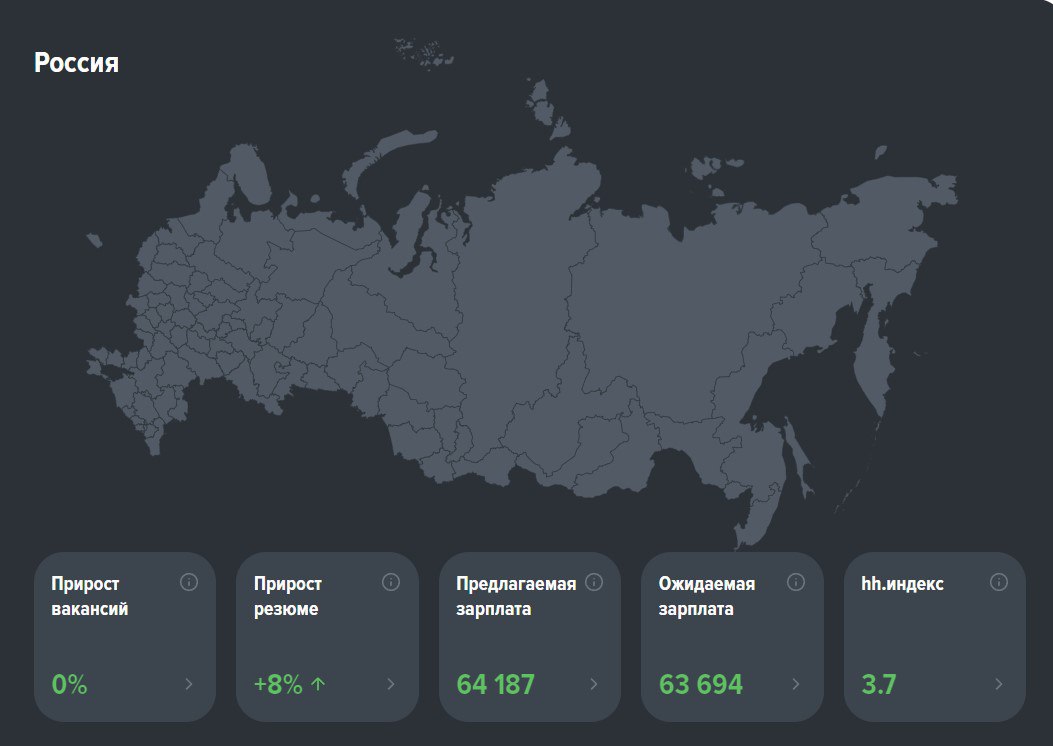Click info icon on Ожидаемая зарплата card

click(x=796, y=582)
